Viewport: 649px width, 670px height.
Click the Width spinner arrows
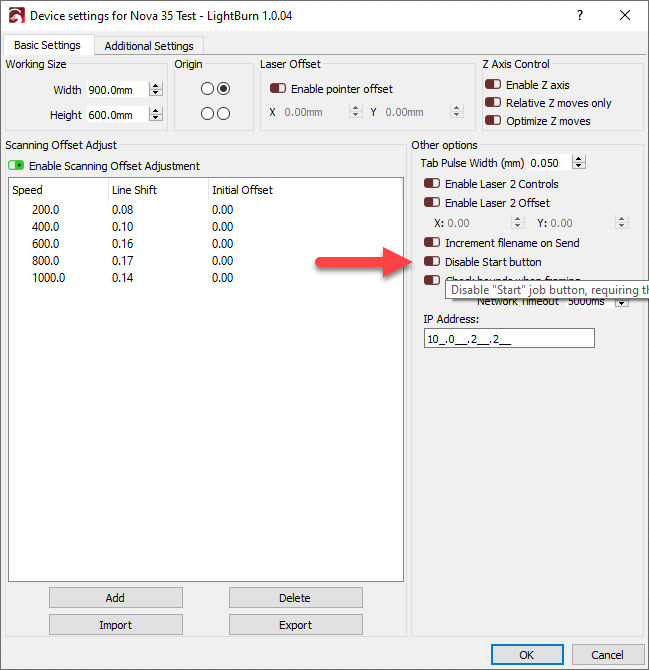click(x=156, y=89)
